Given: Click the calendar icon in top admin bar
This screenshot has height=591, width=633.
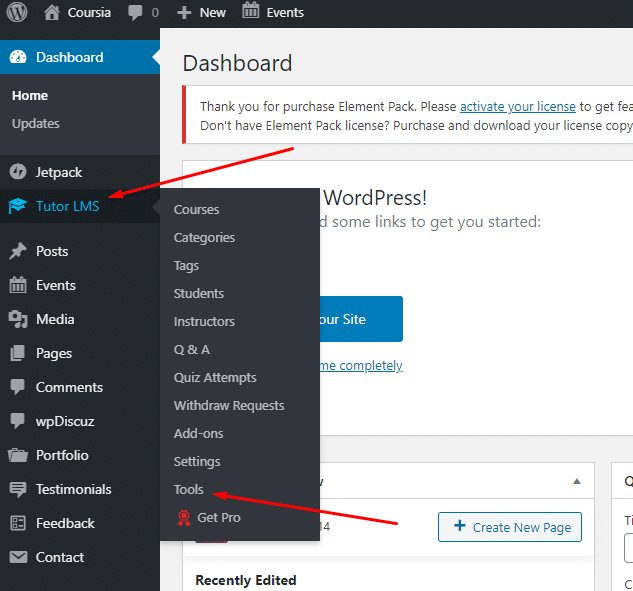Looking at the screenshot, I should (x=250, y=10).
